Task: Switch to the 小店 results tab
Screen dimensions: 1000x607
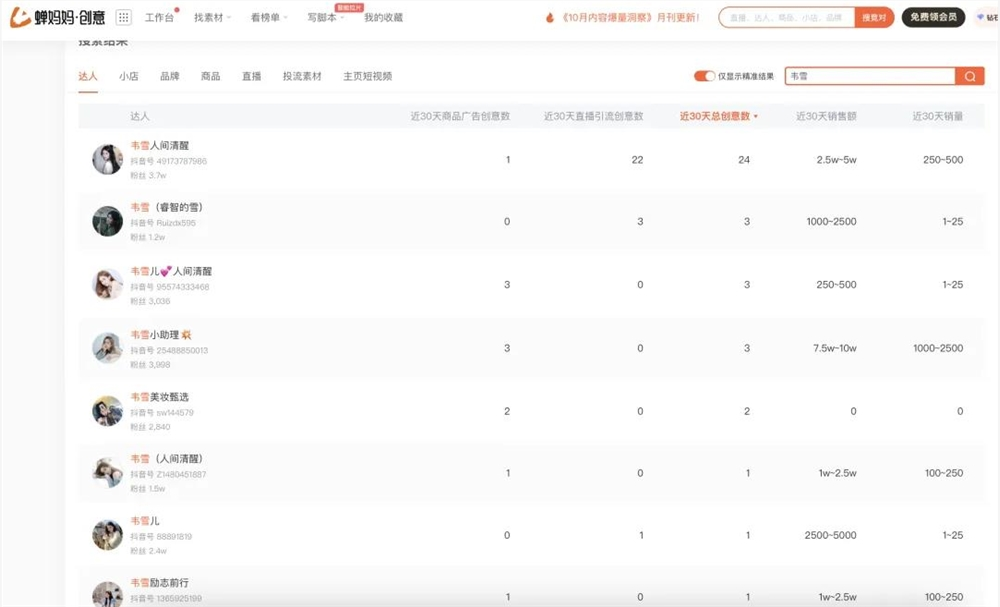Action: [x=128, y=76]
